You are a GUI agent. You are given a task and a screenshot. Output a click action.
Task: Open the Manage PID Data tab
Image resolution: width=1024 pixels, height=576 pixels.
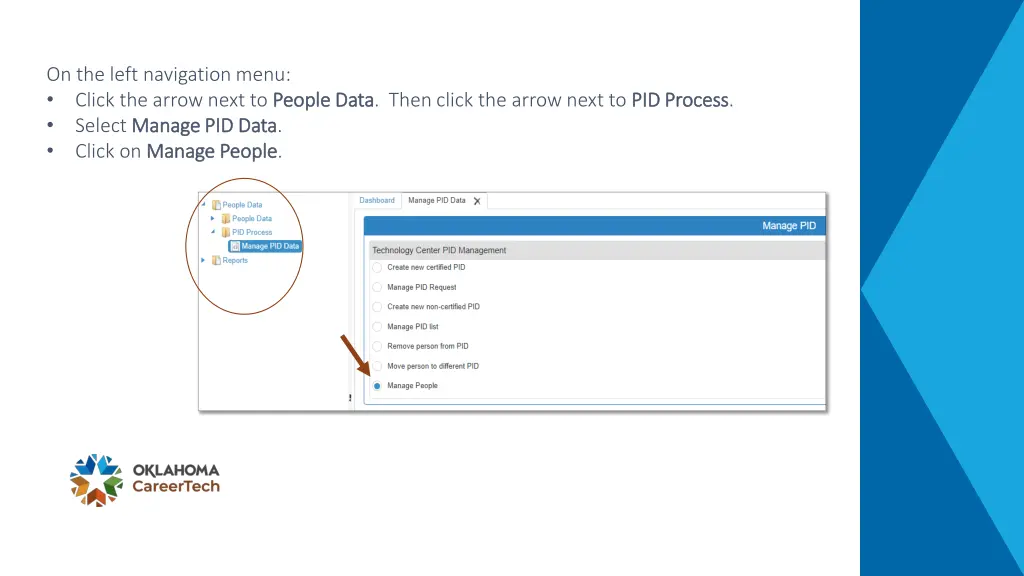[437, 200]
